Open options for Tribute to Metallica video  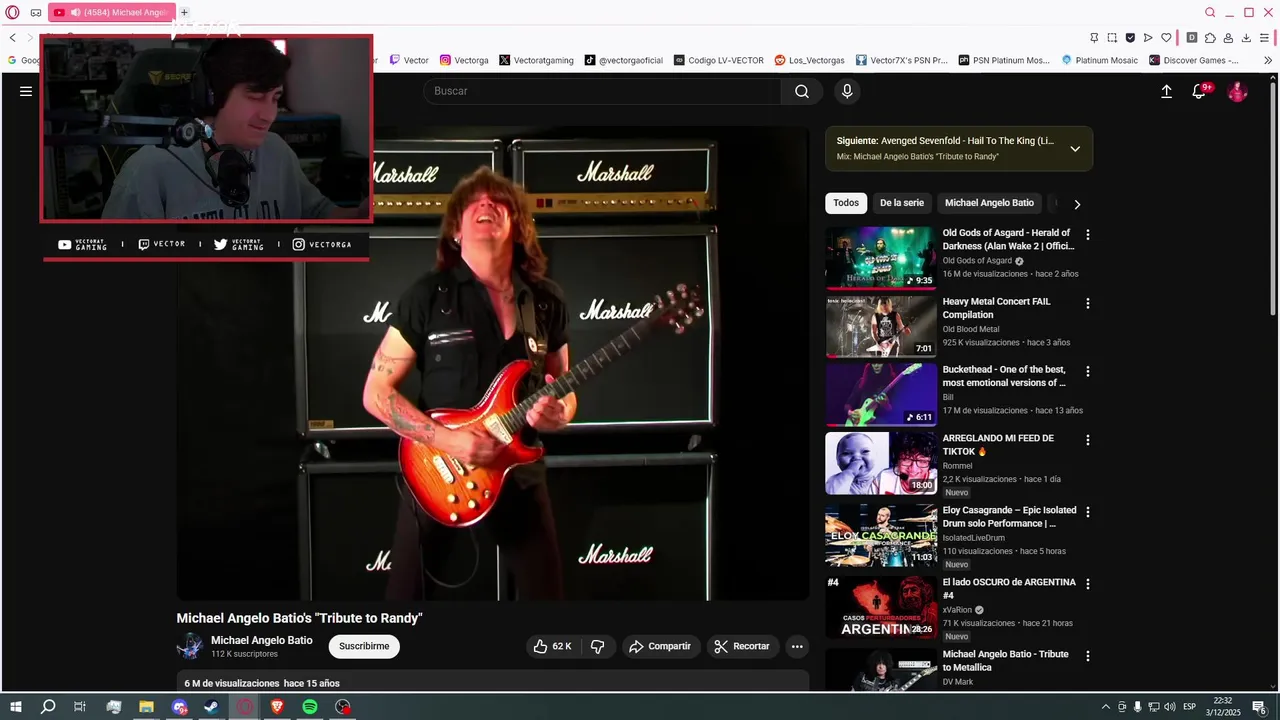click(x=1088, y=656)
